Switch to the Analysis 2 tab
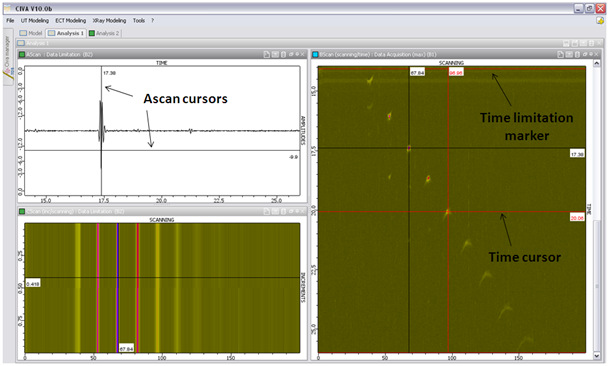The width and height of the screenshot is (609, 366). (104, 33)
